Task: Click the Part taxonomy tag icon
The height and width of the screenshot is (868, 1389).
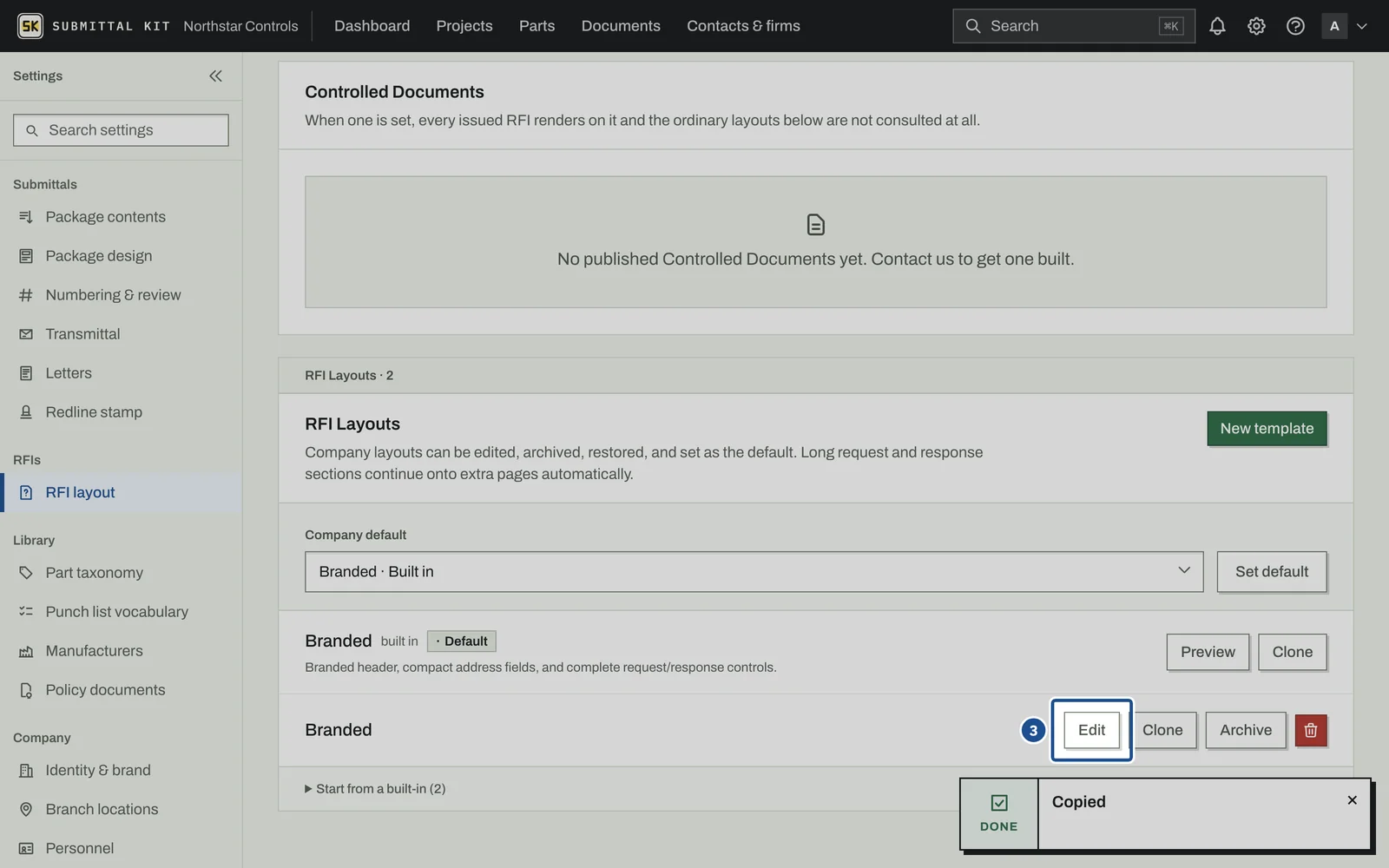Action: pyautogui.click(x=26, y=573)
